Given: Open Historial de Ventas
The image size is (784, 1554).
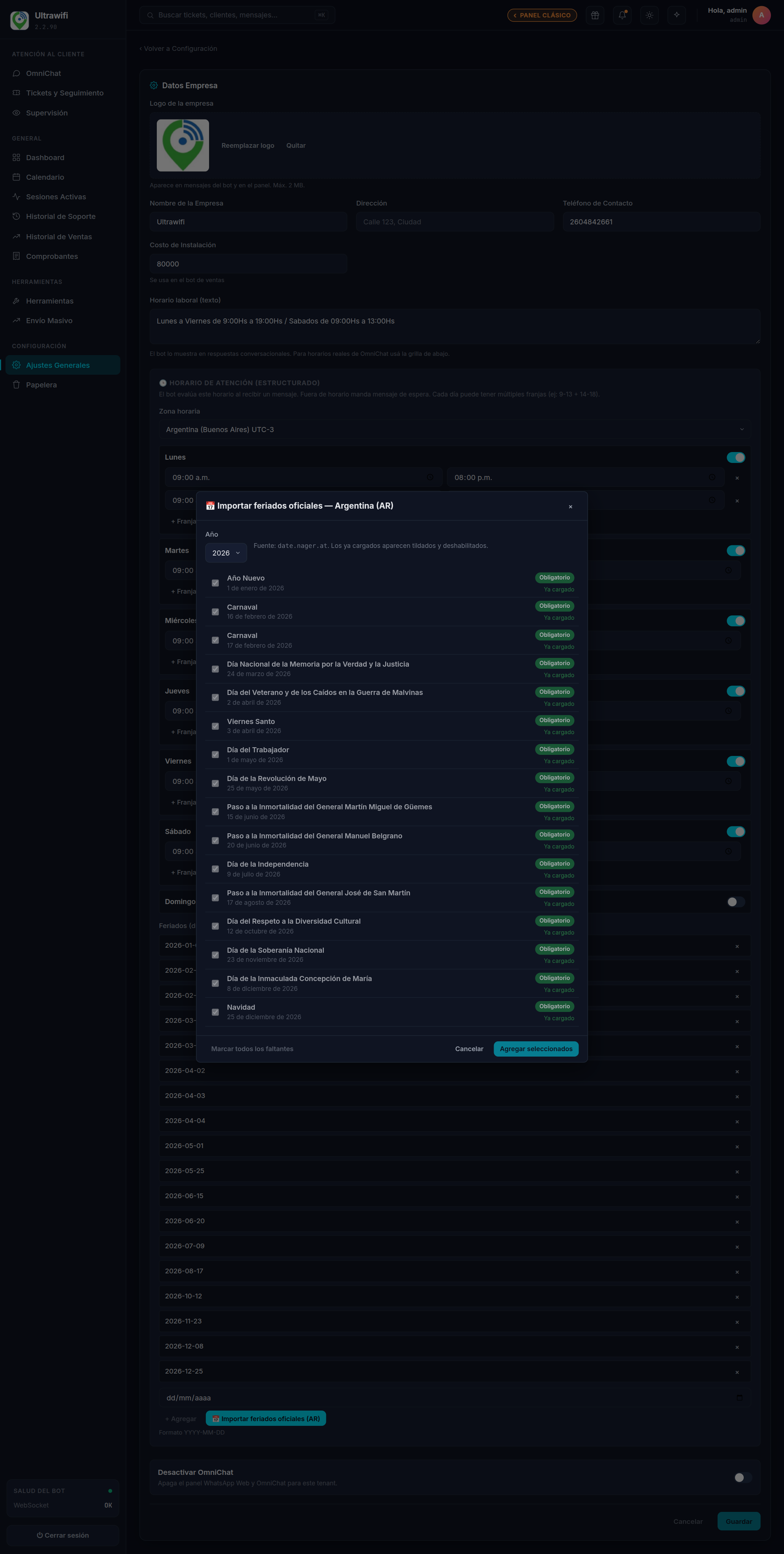Looking at the screenshot, I should [x=63, y=236].
